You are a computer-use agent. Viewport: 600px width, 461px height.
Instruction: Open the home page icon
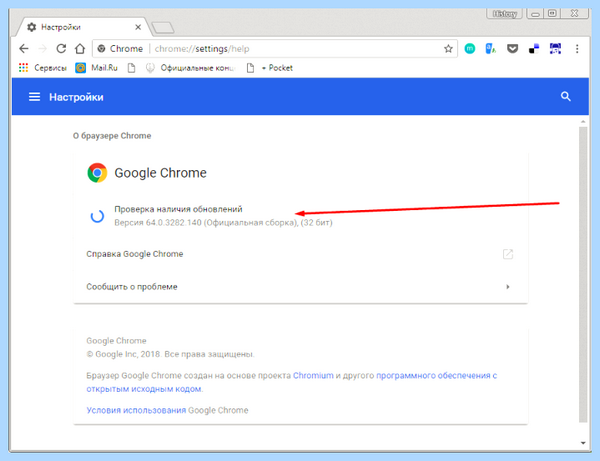pos(80,49)
